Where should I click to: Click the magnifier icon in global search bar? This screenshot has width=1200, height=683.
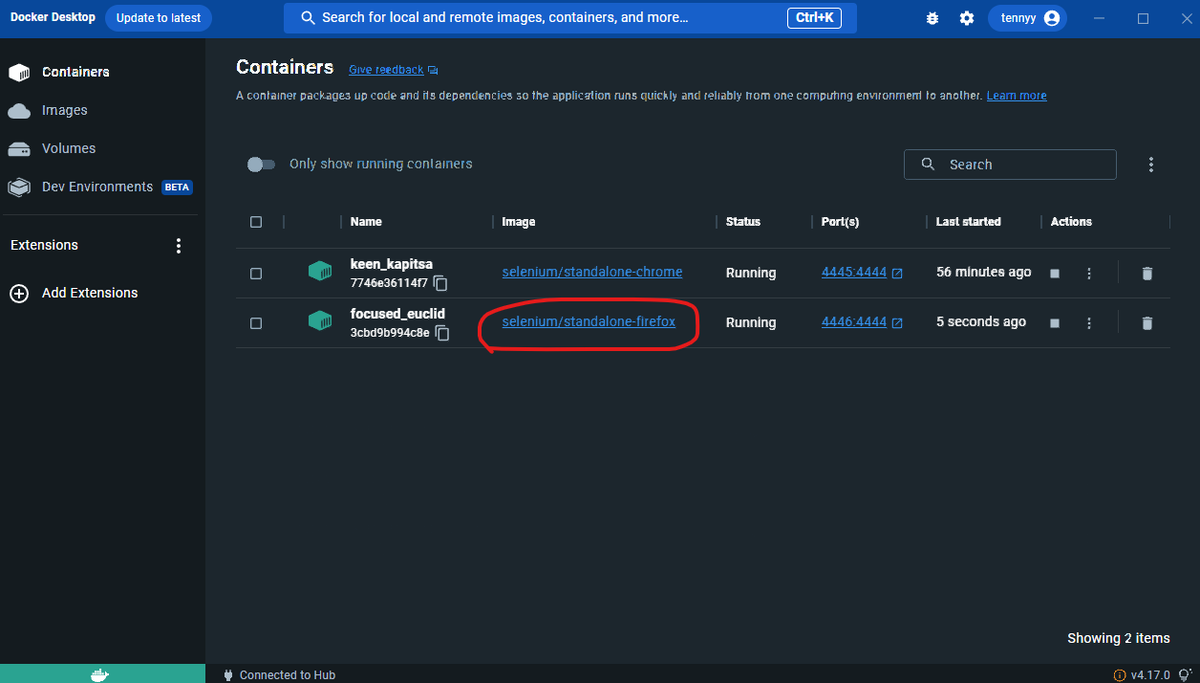[309, 18]
